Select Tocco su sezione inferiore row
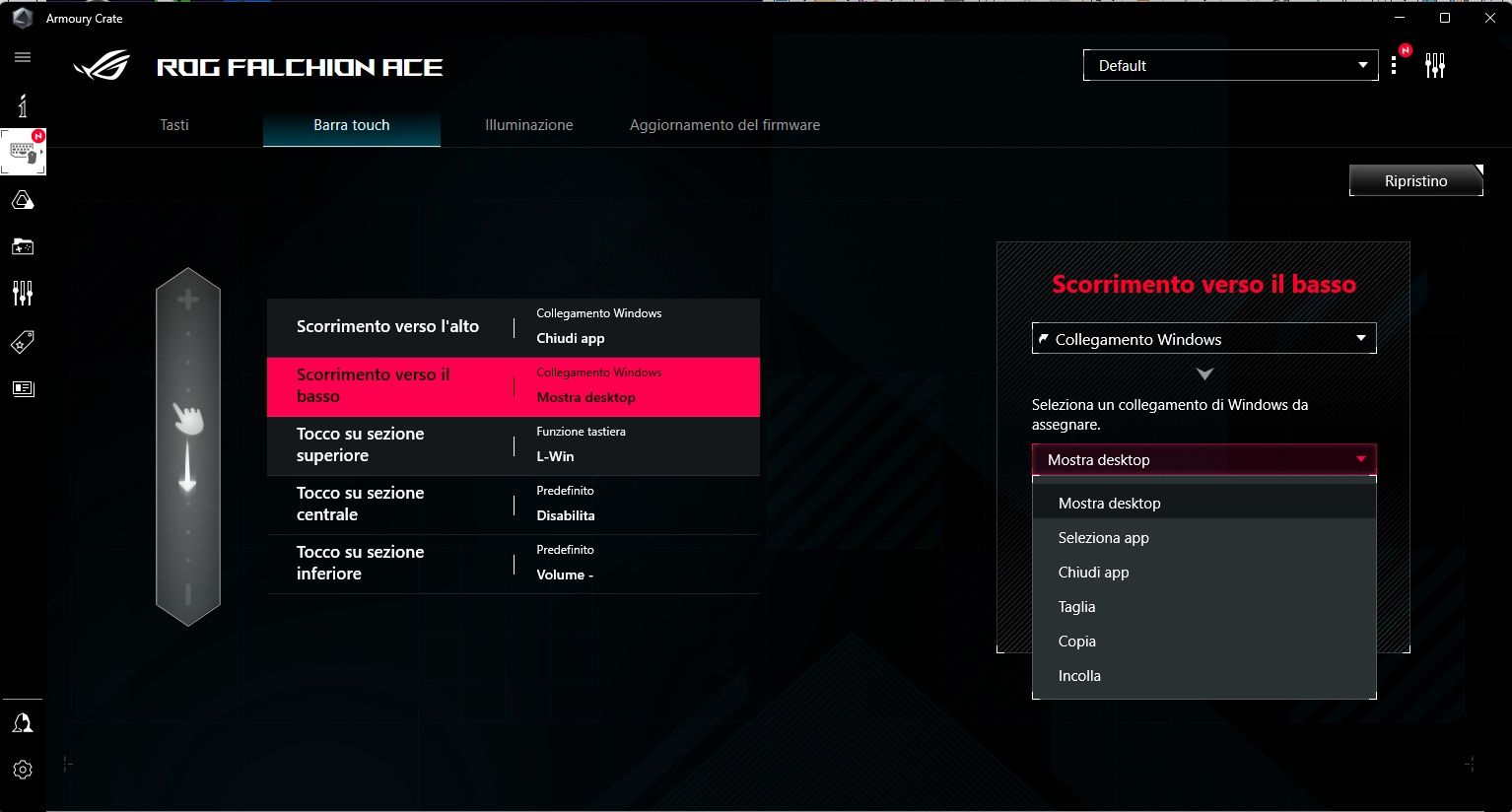 tap(514, 564)
